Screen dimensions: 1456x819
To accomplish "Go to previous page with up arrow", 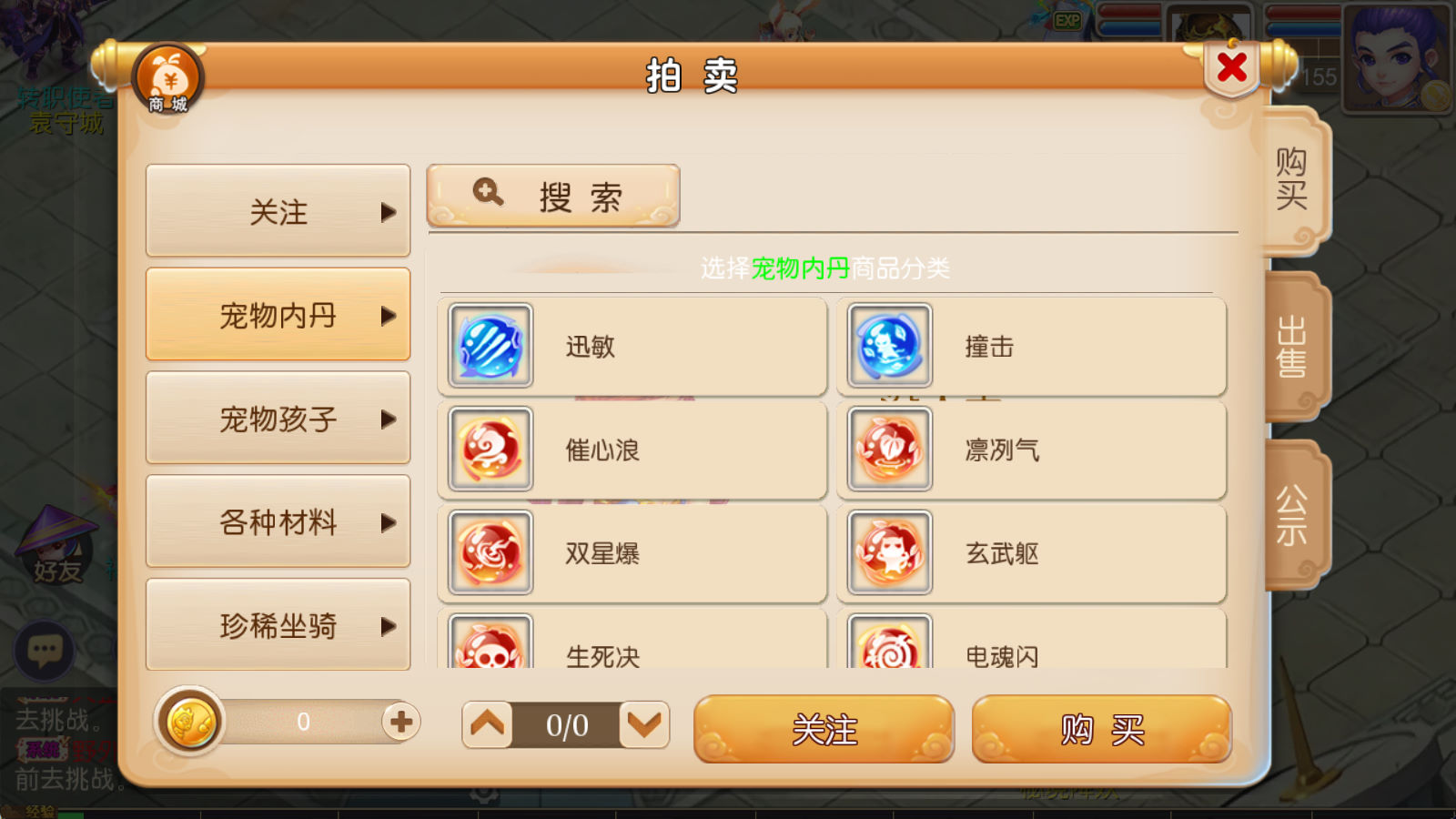I will (x=487, y=725).
